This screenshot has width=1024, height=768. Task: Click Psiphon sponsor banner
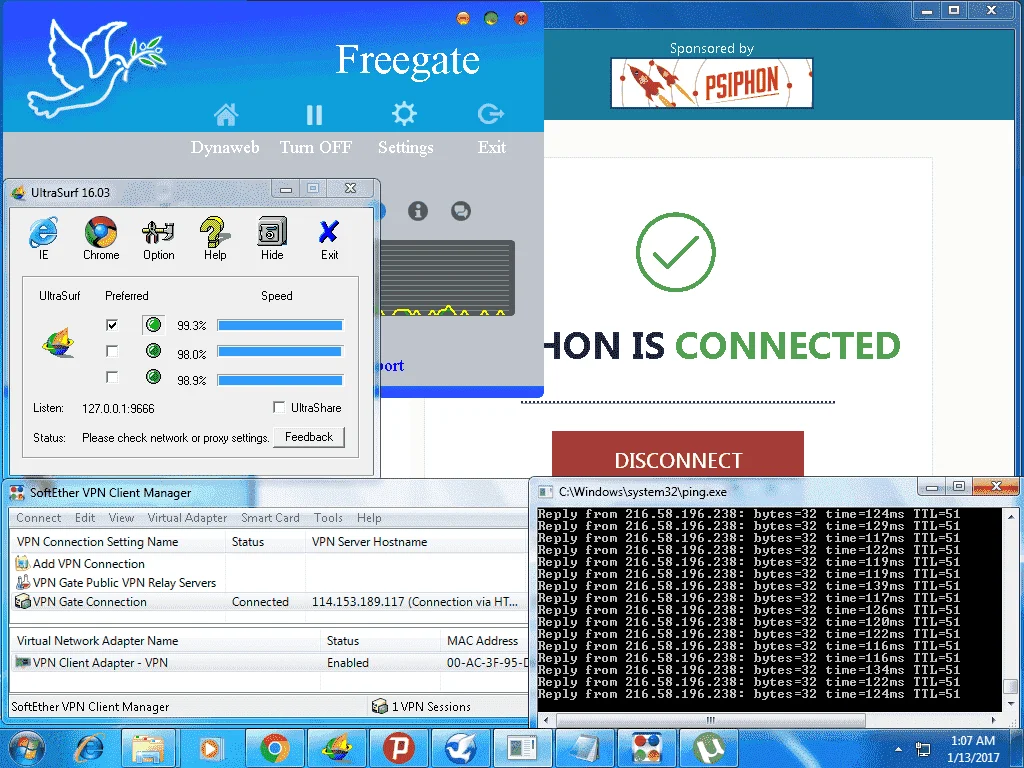point(711,83)
